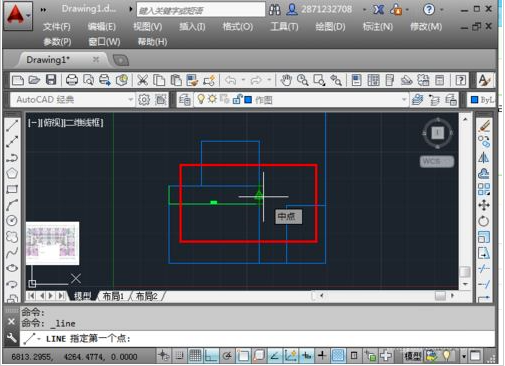Select the Line tool in draw toolbar

(12, 126)
